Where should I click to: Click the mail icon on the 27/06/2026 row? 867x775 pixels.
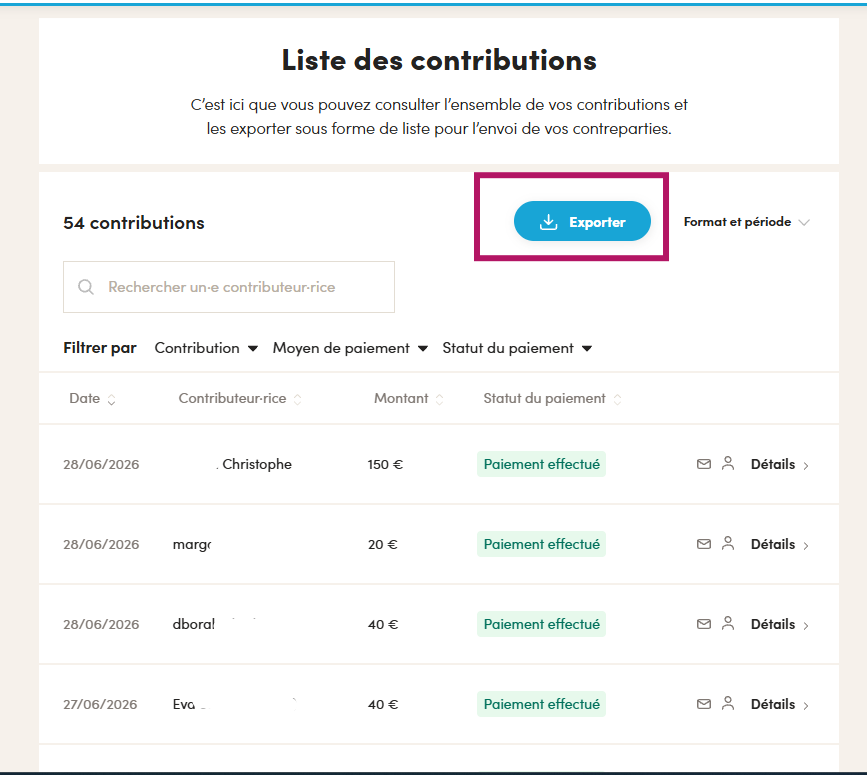click(x=703, y=704)
